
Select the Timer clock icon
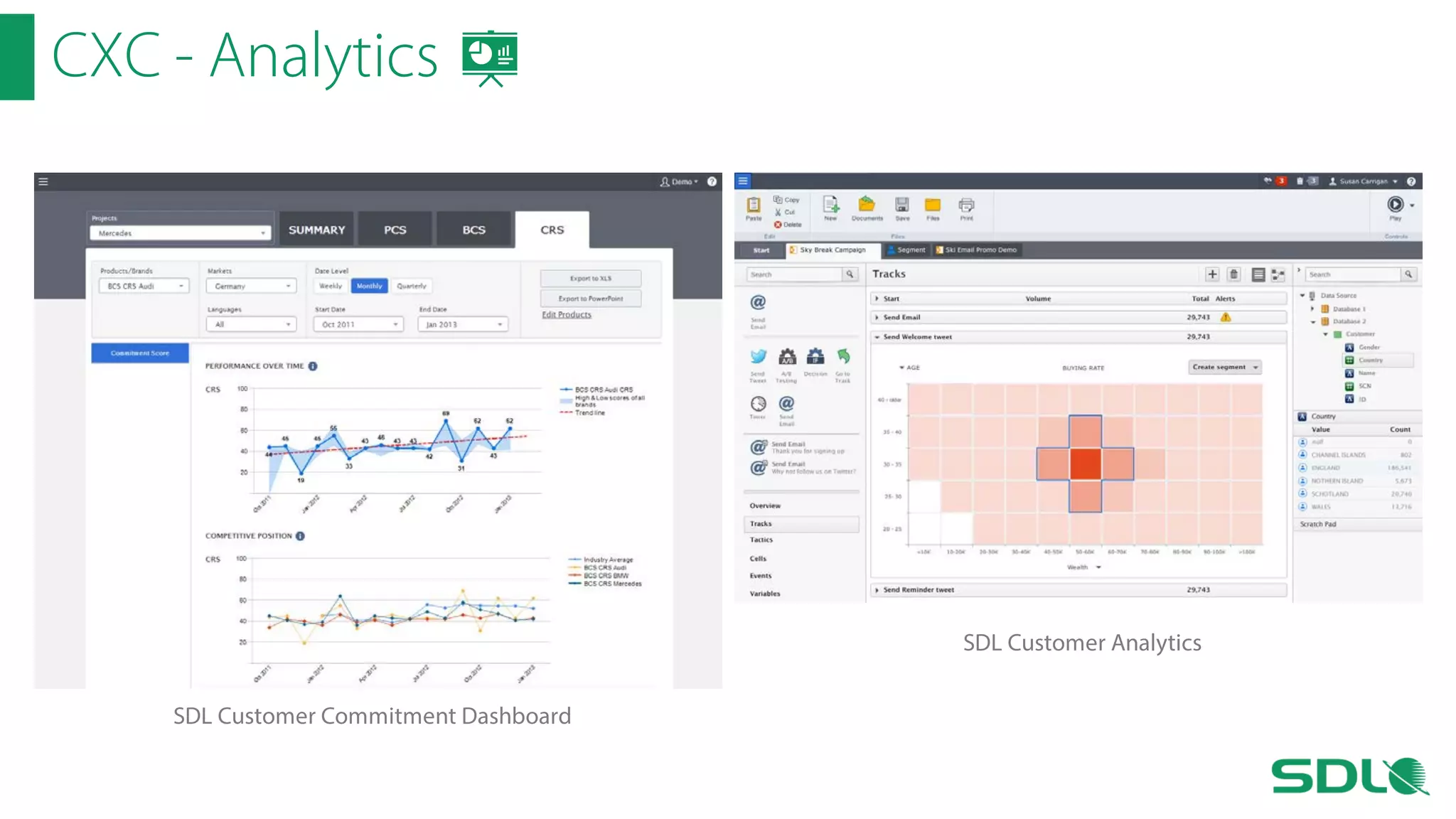tap(758, 404)
